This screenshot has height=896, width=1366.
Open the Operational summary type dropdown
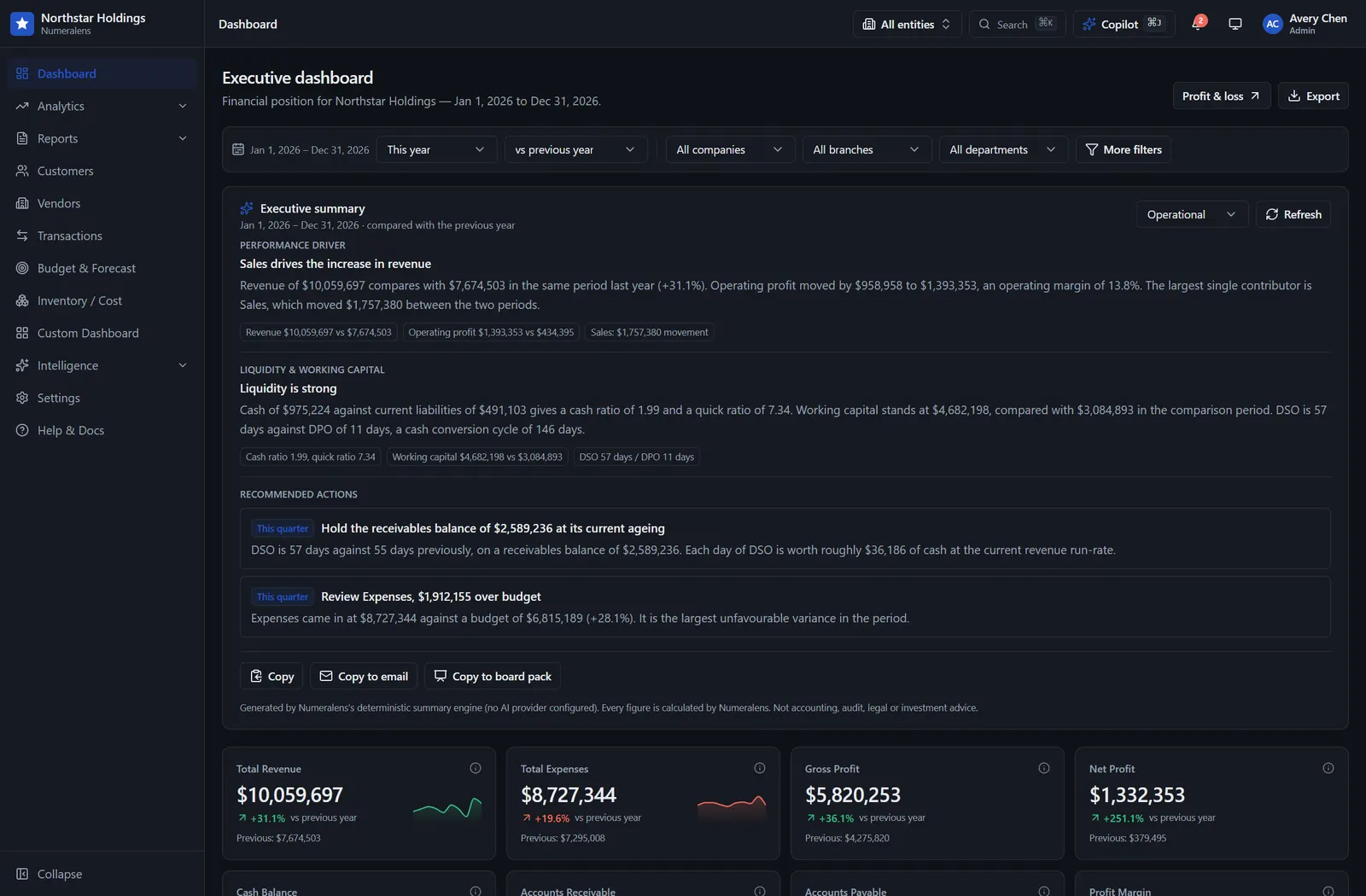[x=1192, y=214]
